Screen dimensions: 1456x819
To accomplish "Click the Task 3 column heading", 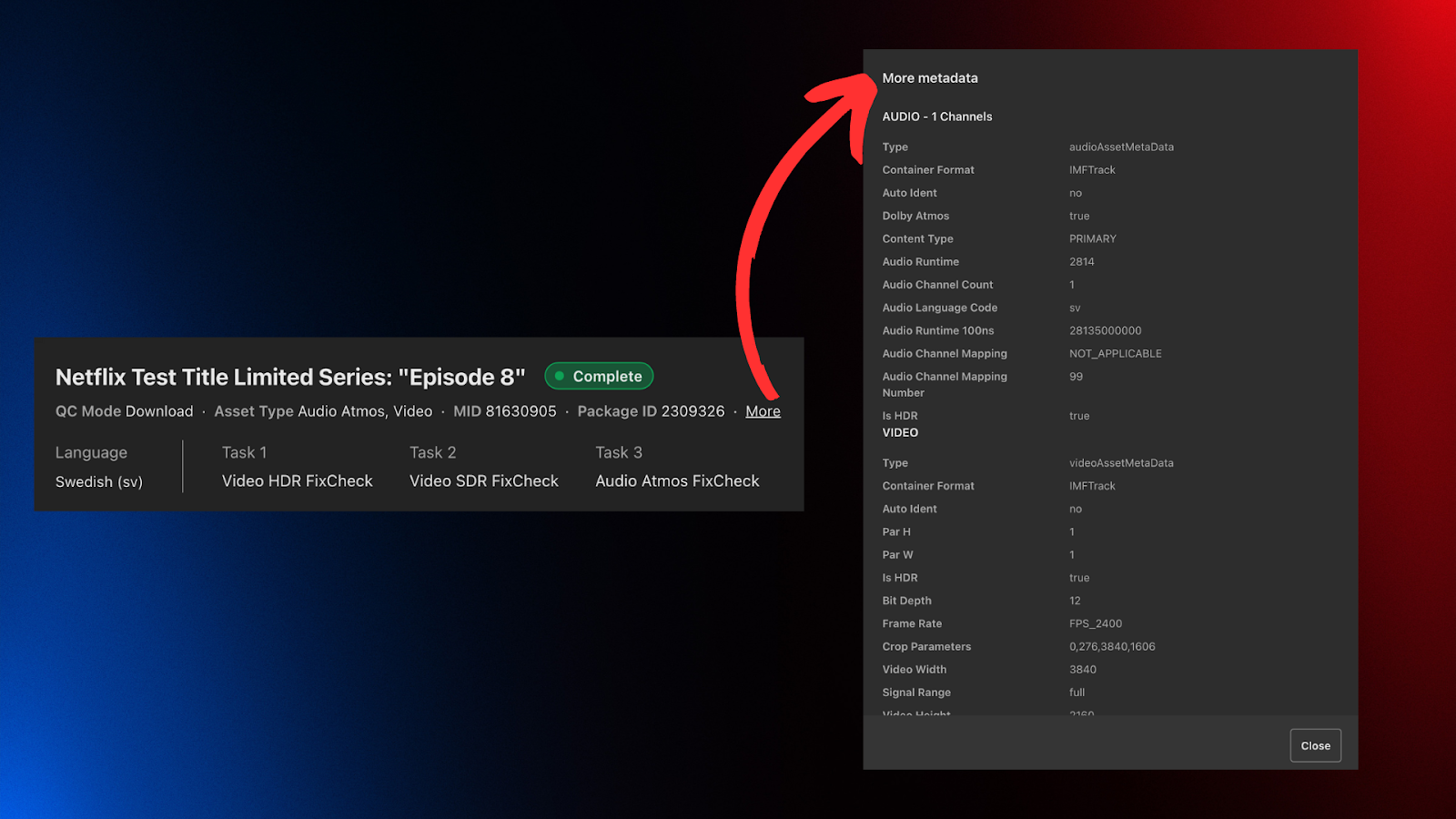I will coord(619,452).
